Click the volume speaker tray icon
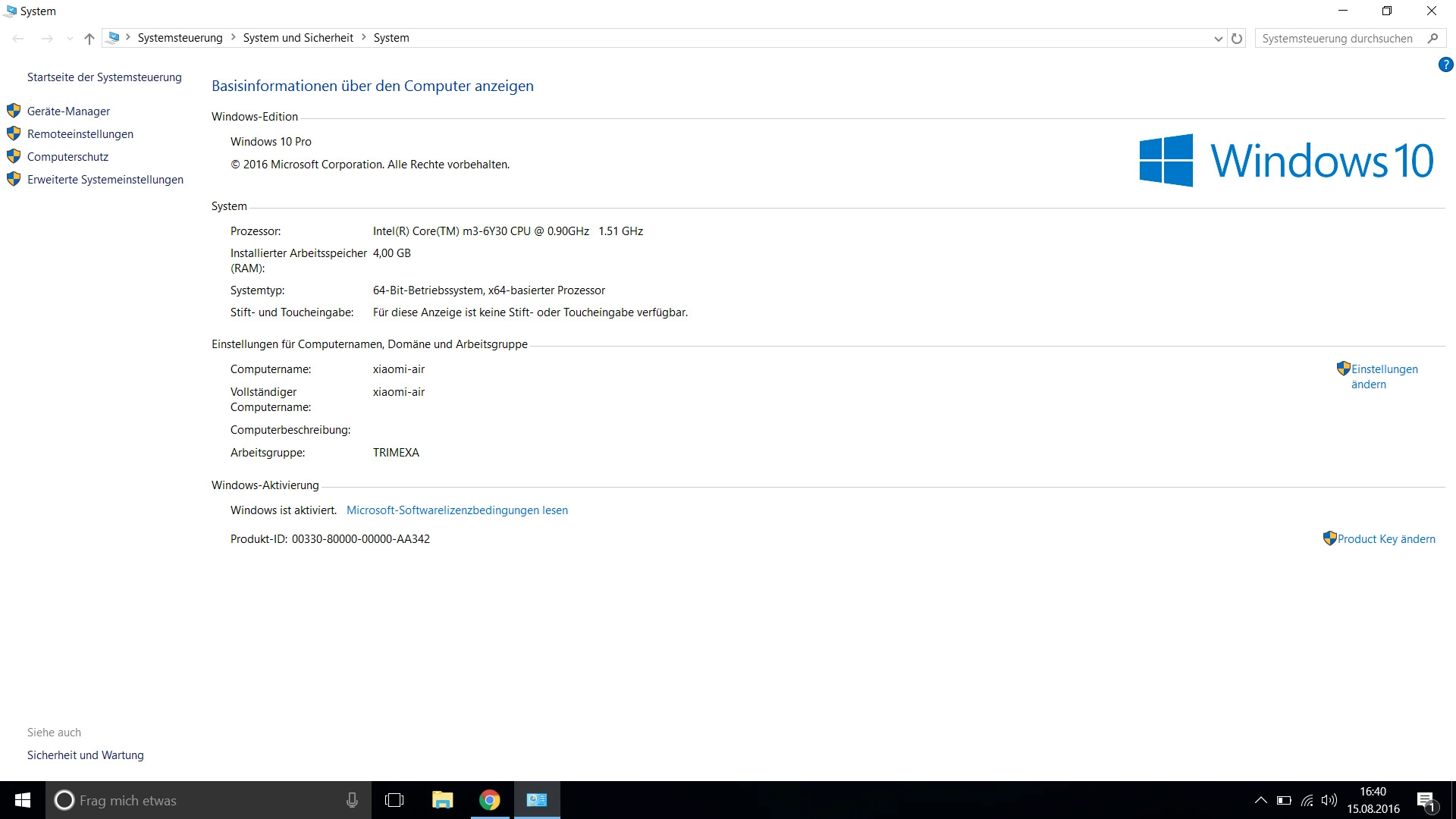Viewport: 1456px width, 819px height. coord(1329,800)
